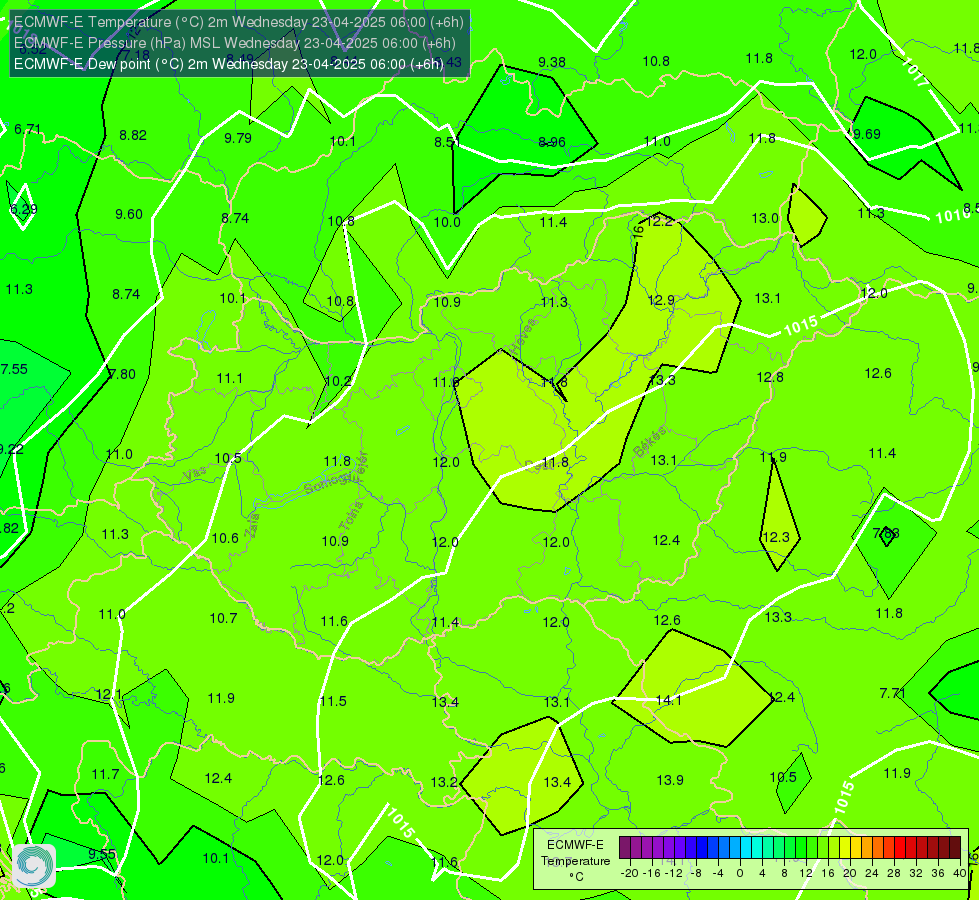This screenshot has height=900, width=979.
Task: Click the temperature value 11.5
Action: point(333,701)
